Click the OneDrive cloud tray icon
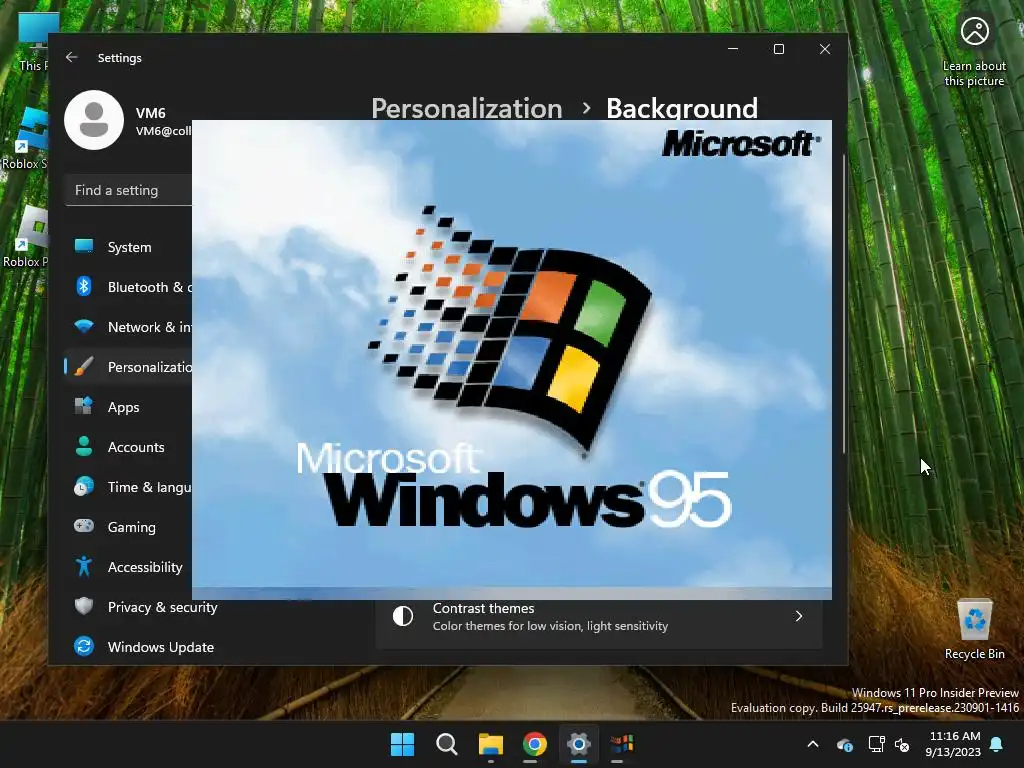The image size is (1024, 768). coord(844,744)
